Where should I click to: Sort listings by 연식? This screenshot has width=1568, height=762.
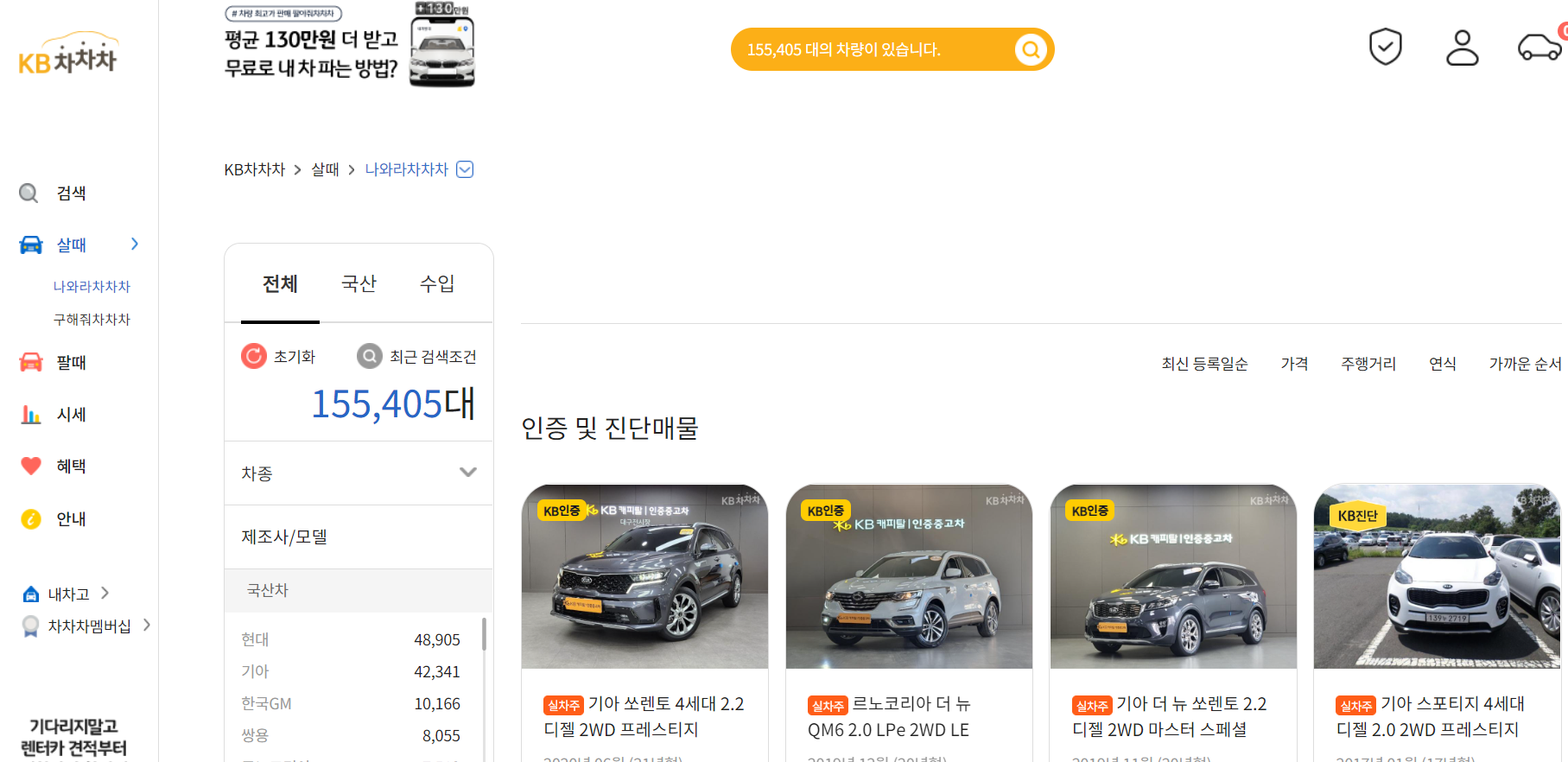(x=1443, y=364)
